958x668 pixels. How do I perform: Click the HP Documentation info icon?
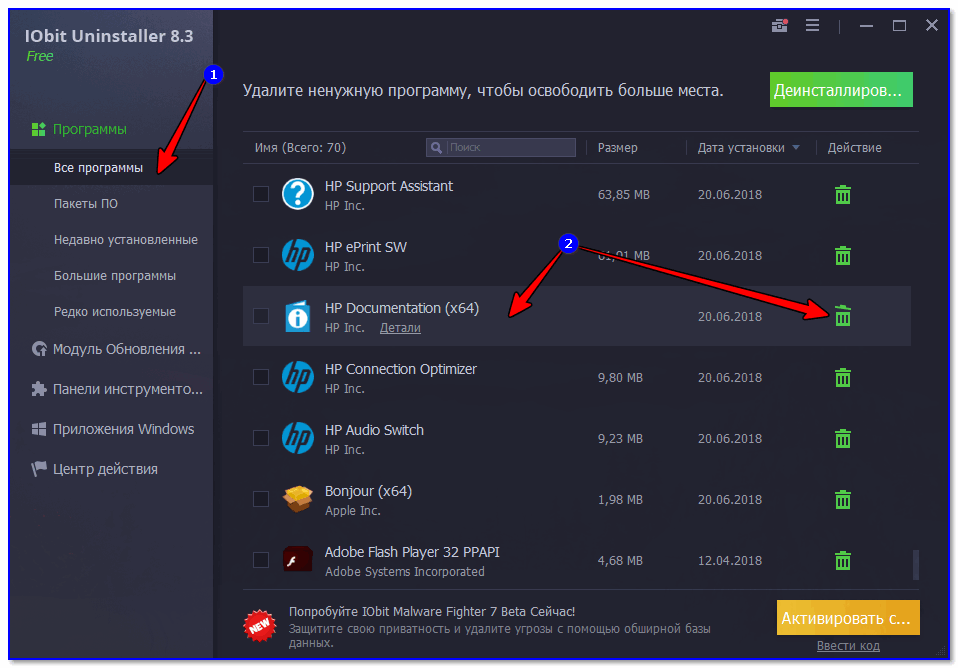[298, 316]
